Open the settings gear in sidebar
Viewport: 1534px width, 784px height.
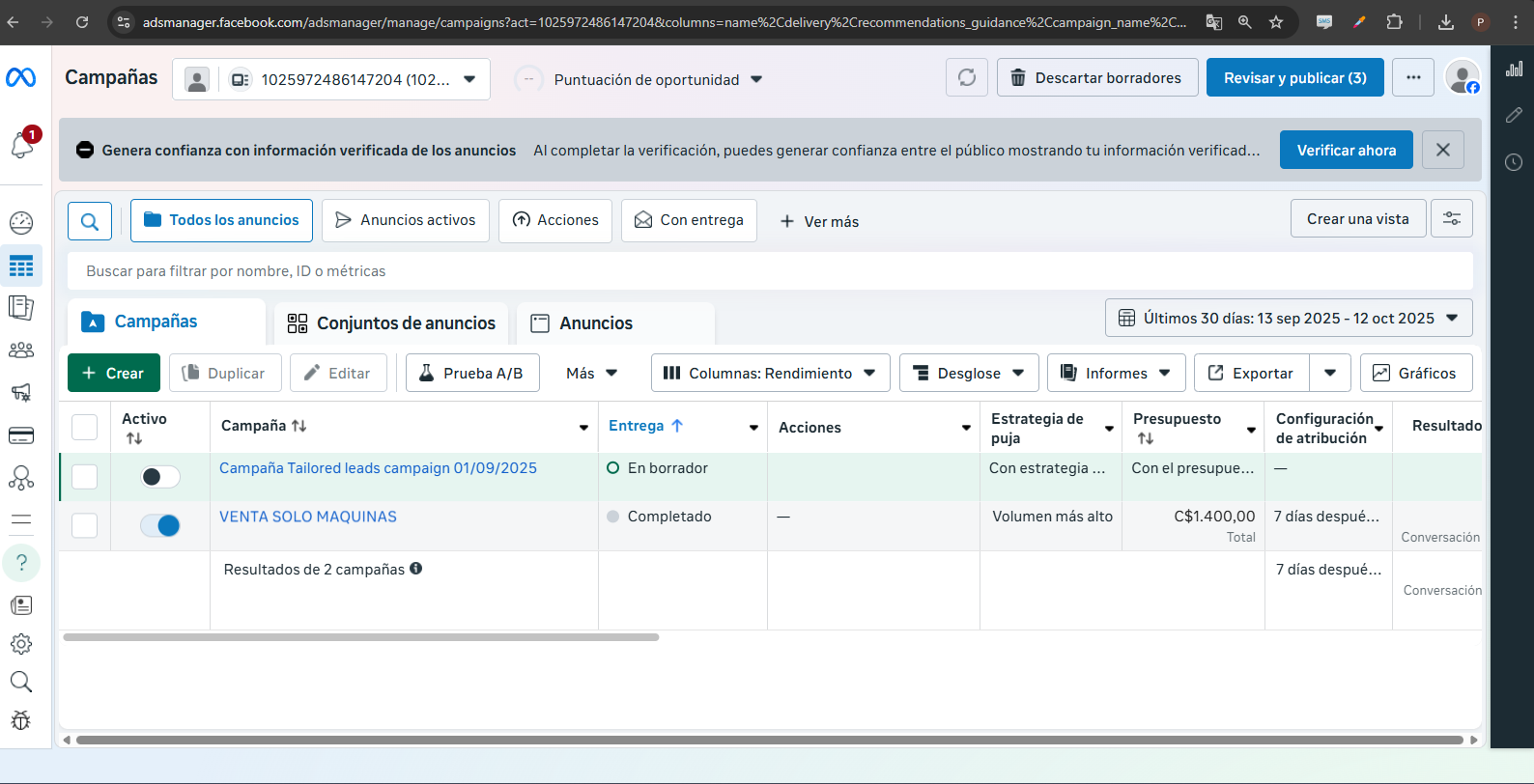tap(21, 644)
